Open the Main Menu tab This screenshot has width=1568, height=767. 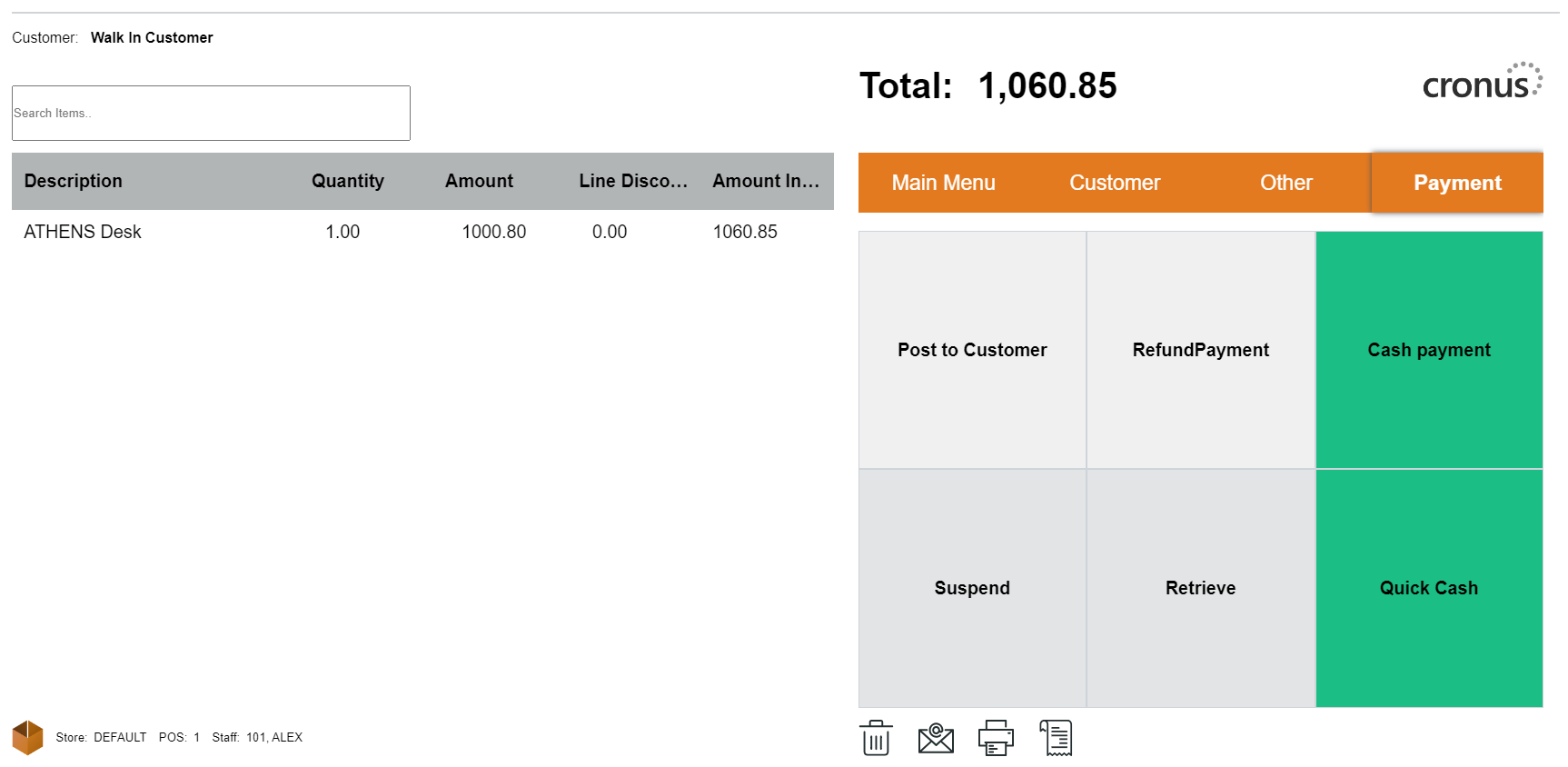click(943, 183)
